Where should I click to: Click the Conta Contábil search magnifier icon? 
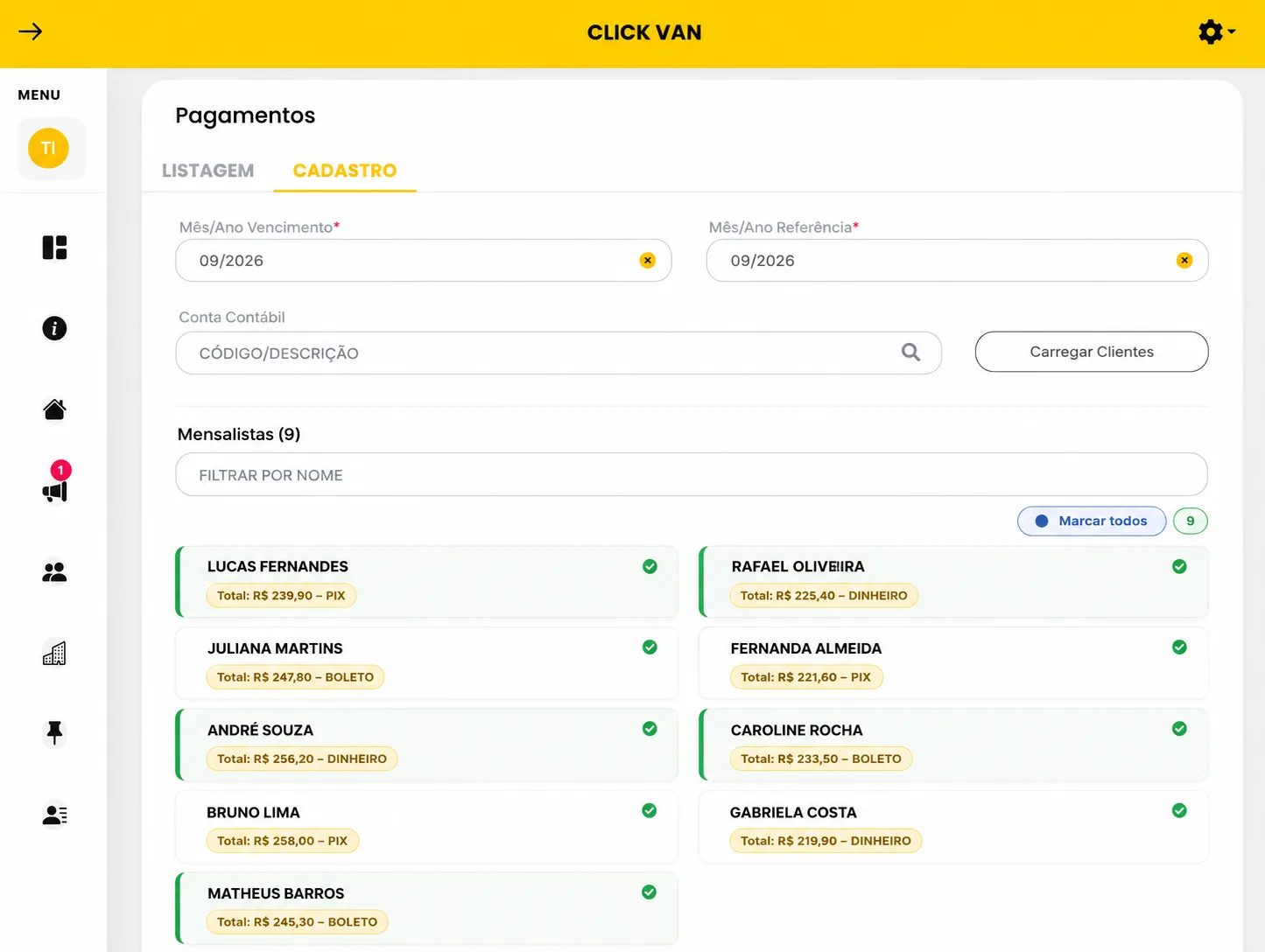click(911, 352)
